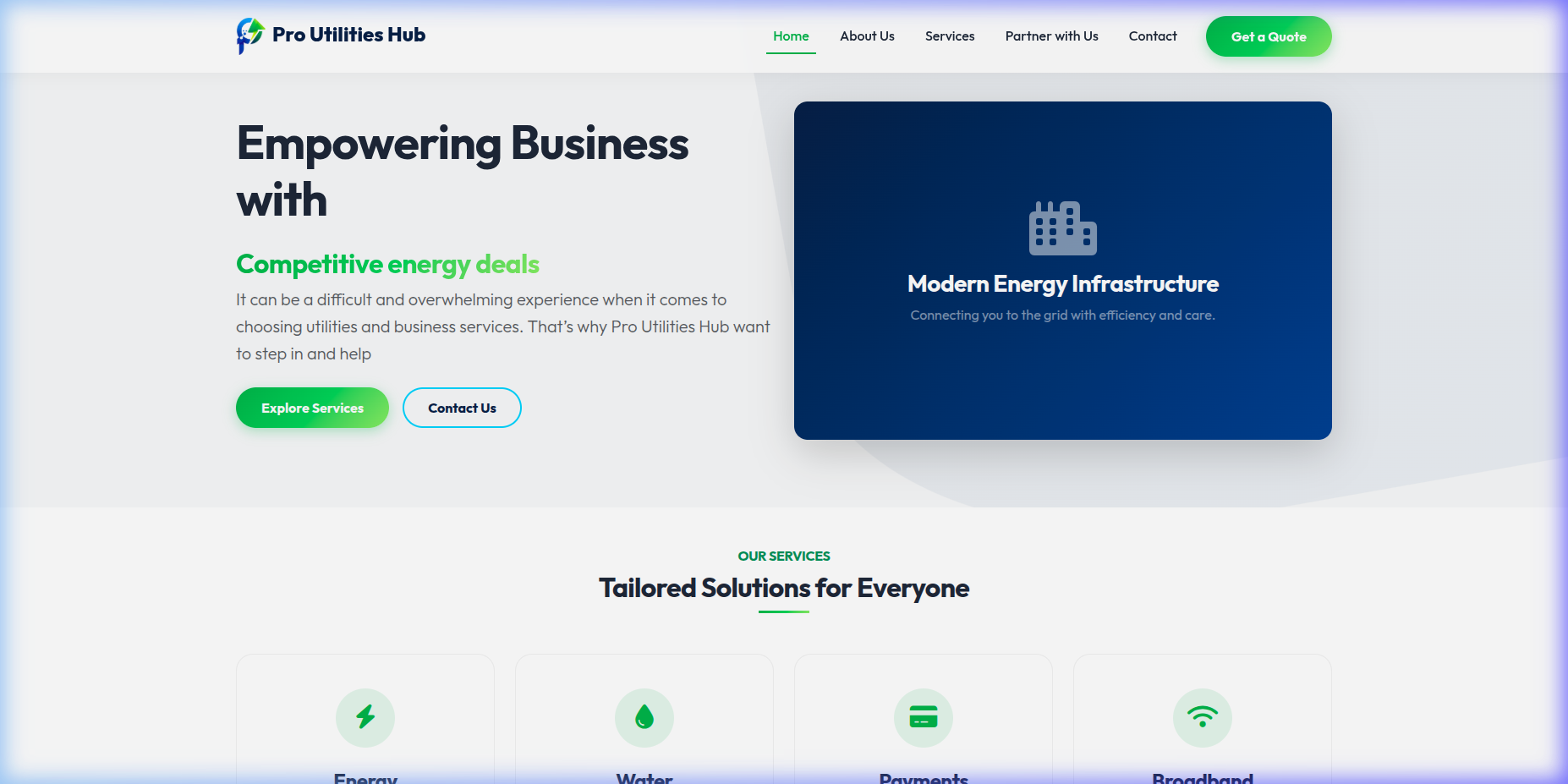Navigate to Partner with Us
The height and width of the screenshot is (784, 1568).
click(1051, 36)
